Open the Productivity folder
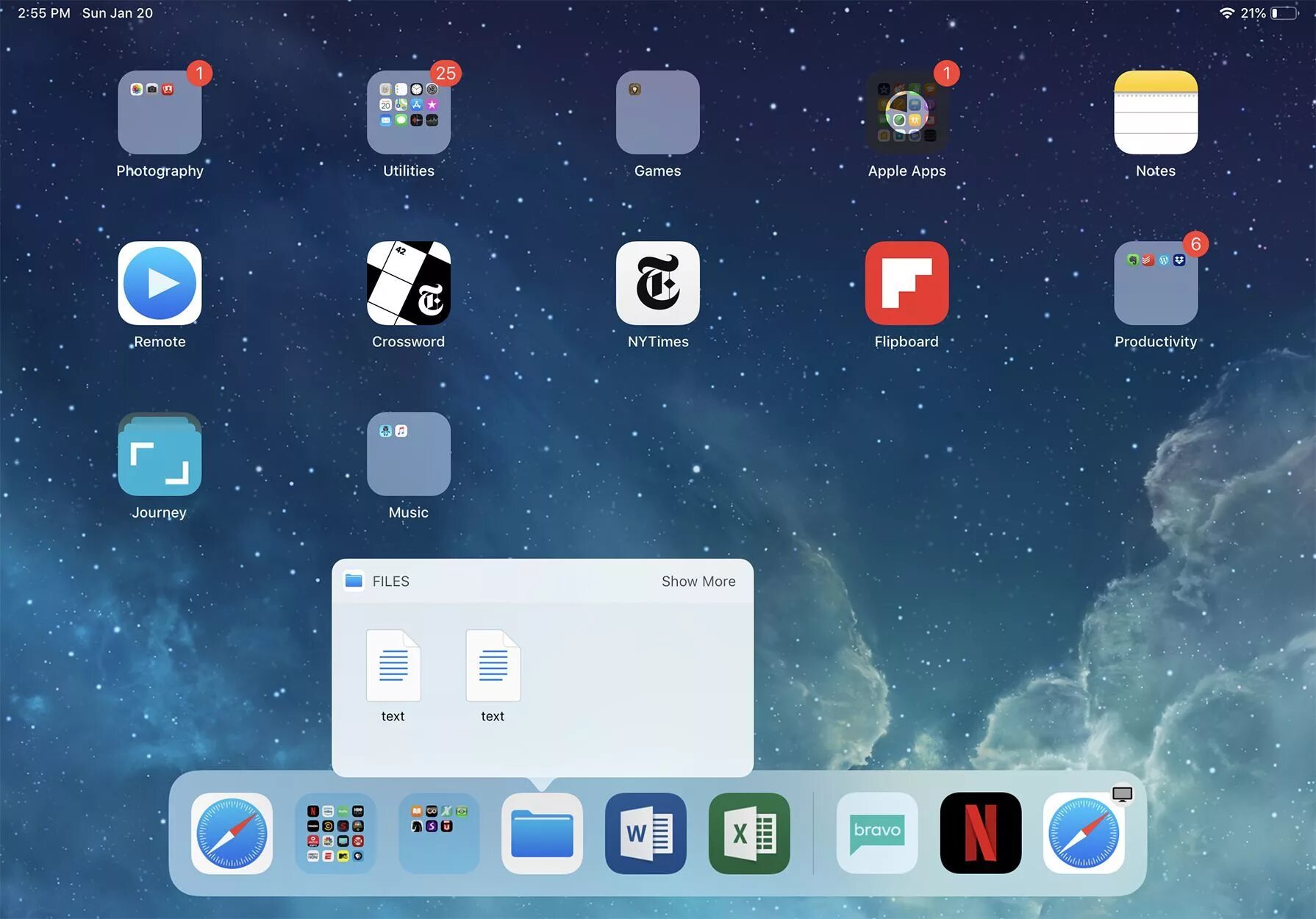Image resolution: width=1316 pixels, height=919 pixels. pyautogui.click(x=1156, y=283)
